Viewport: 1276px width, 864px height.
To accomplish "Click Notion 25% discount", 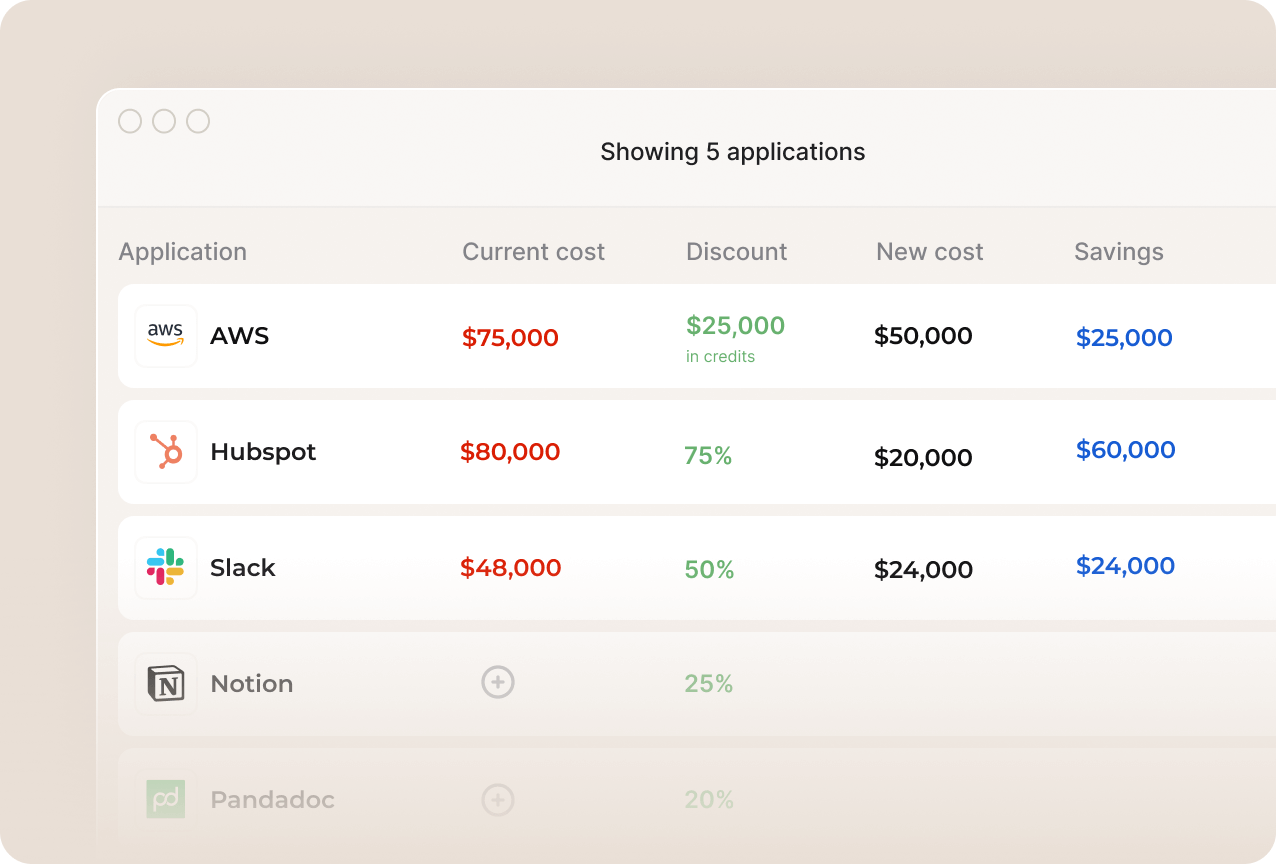I will [709, 684].
